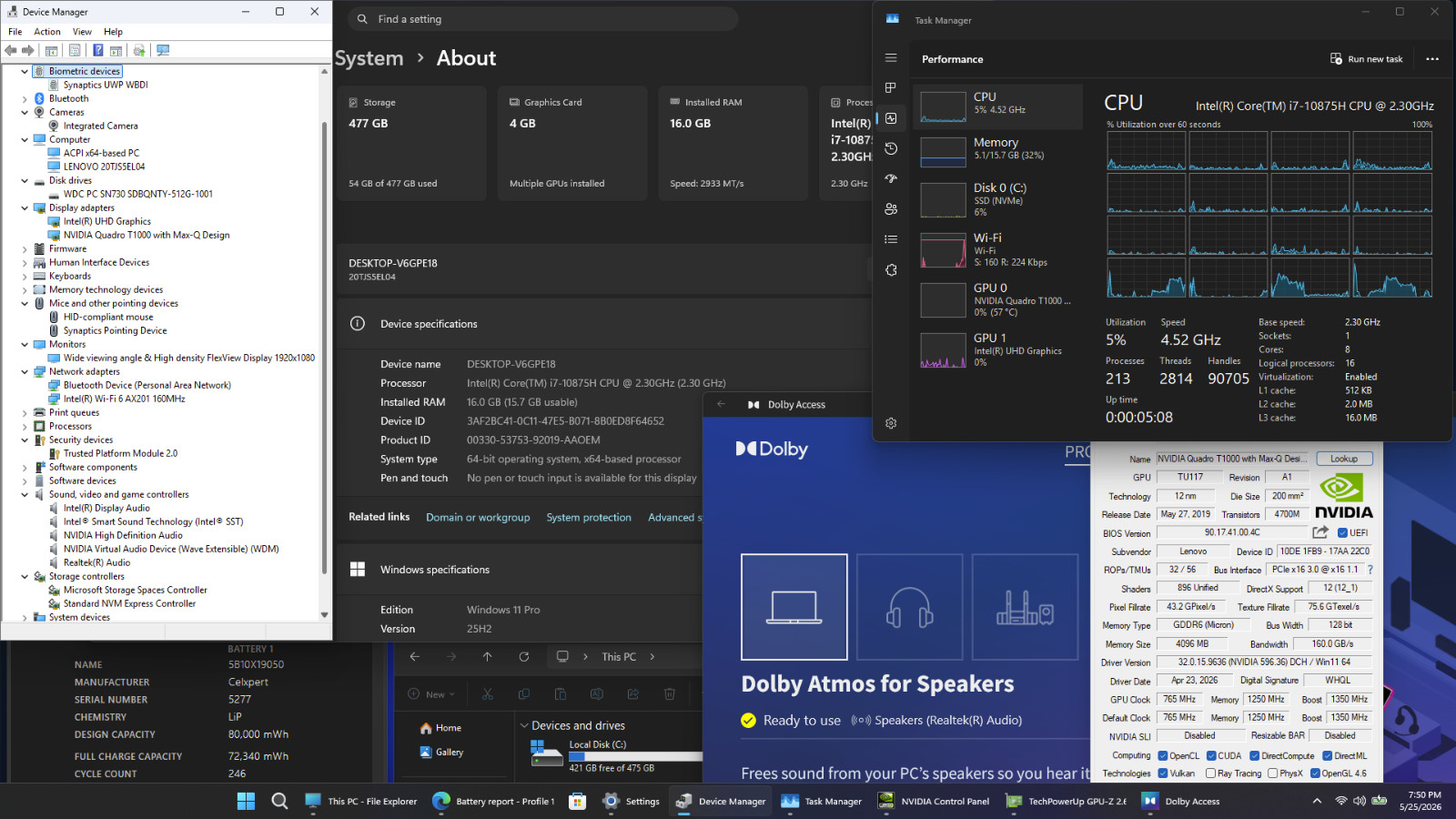Expand the Processors node in Device Manager
Screen dimensions: 1456x819
point(25,426)
